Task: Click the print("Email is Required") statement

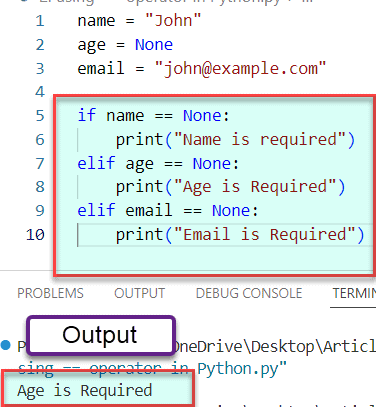Action: tap(240, 235)
